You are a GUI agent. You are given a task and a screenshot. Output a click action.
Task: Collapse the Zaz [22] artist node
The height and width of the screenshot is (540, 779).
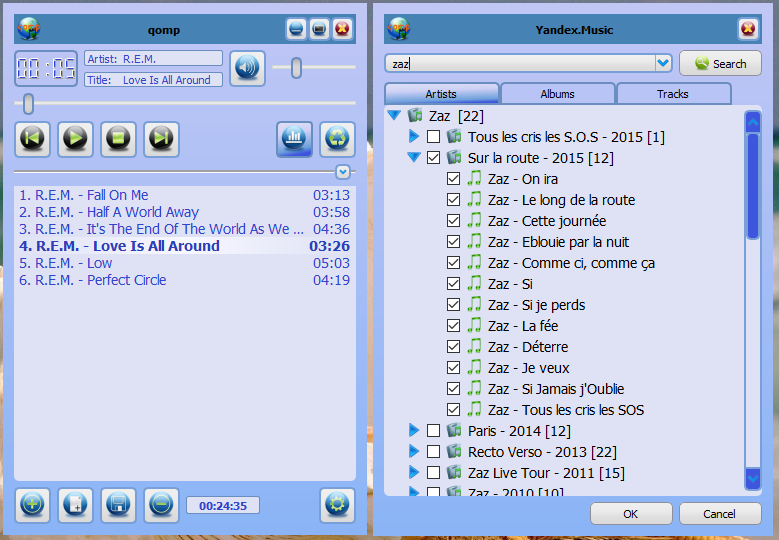point(394,115)
